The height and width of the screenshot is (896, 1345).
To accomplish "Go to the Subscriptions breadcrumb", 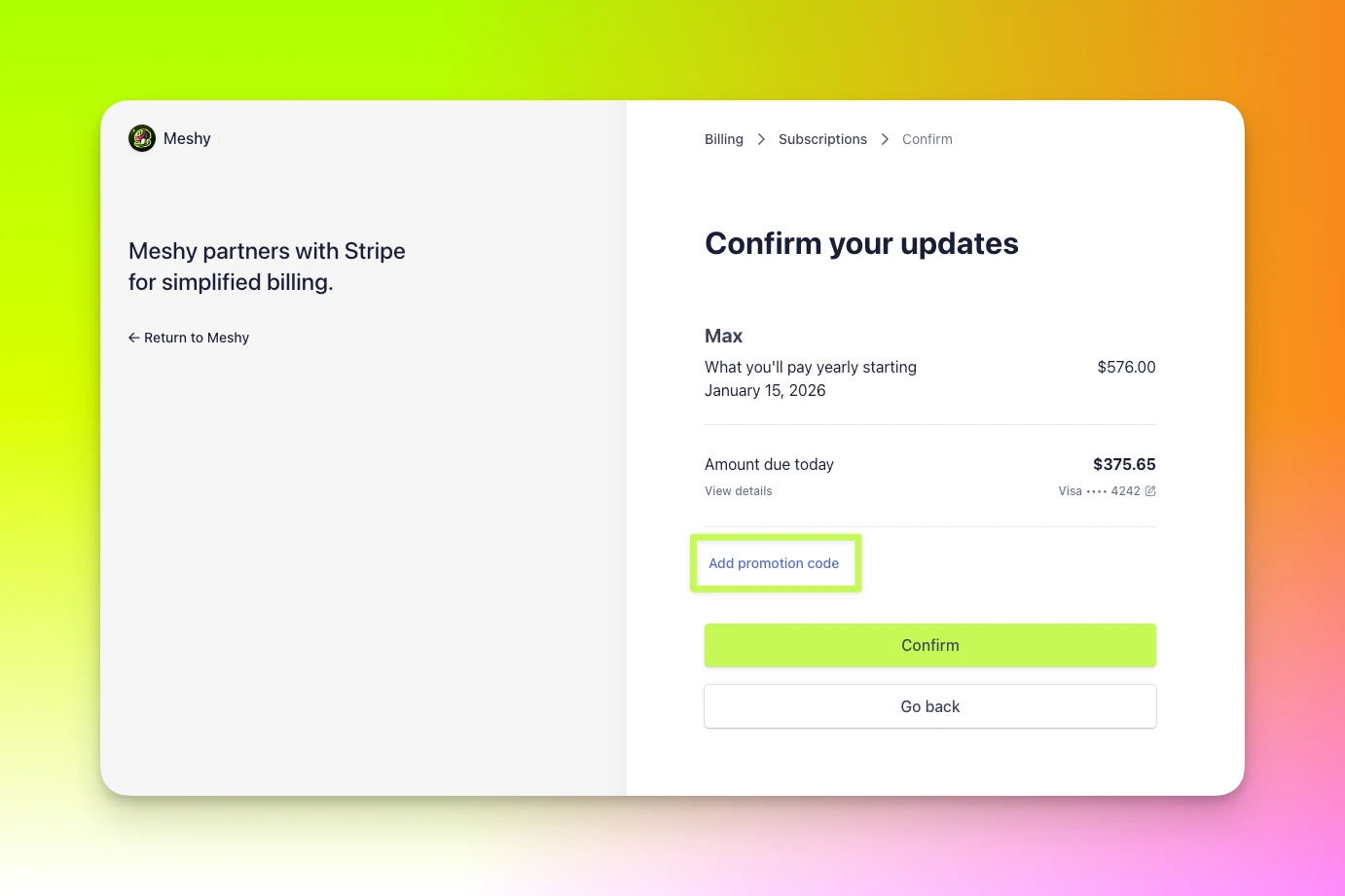I will pyautogui.click(x=822, y=139).
